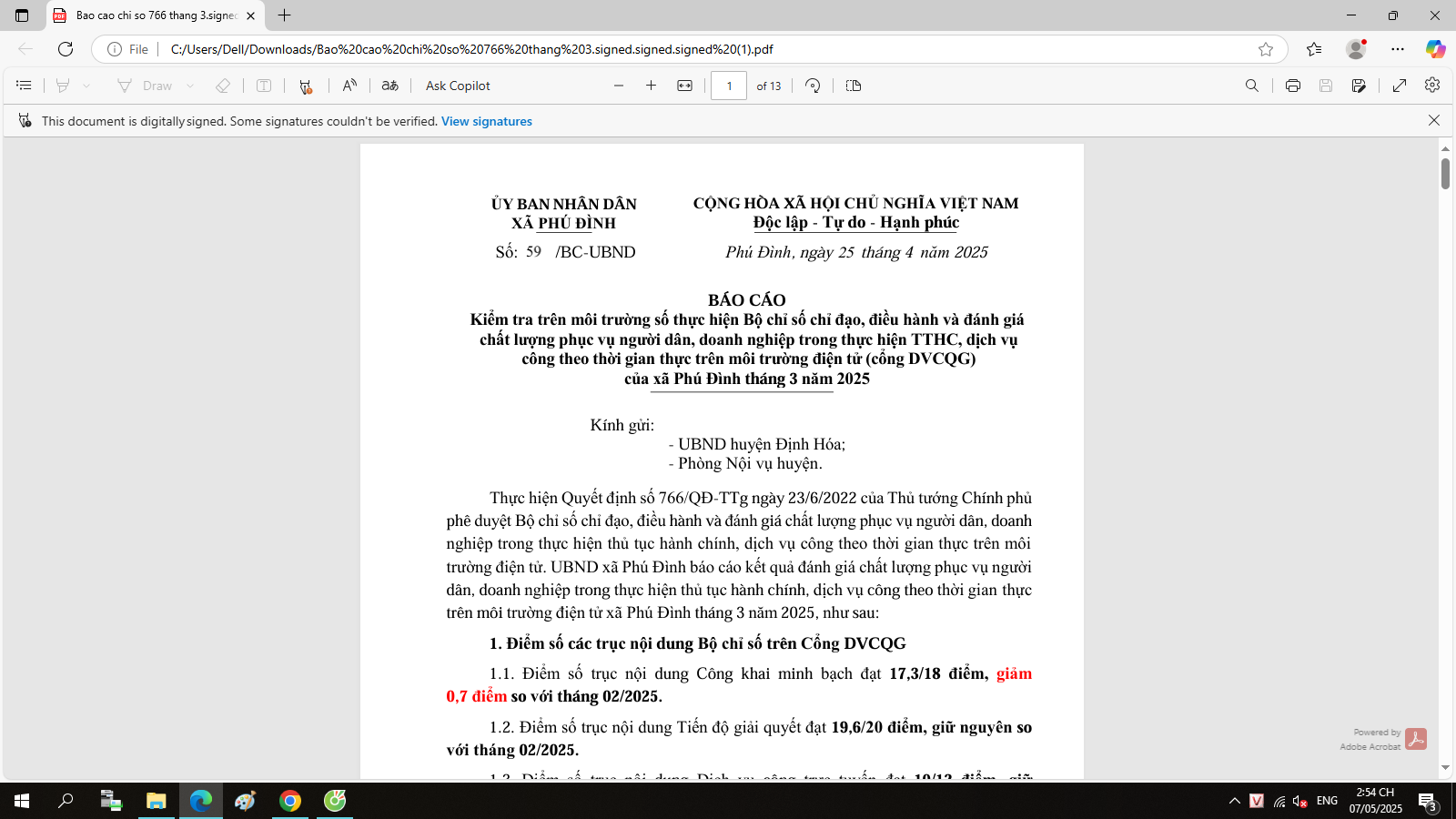Click the Translate icon in PDF toolbar
The width and height of the screenshot is (1456, 819).
(x=390, y=86)
